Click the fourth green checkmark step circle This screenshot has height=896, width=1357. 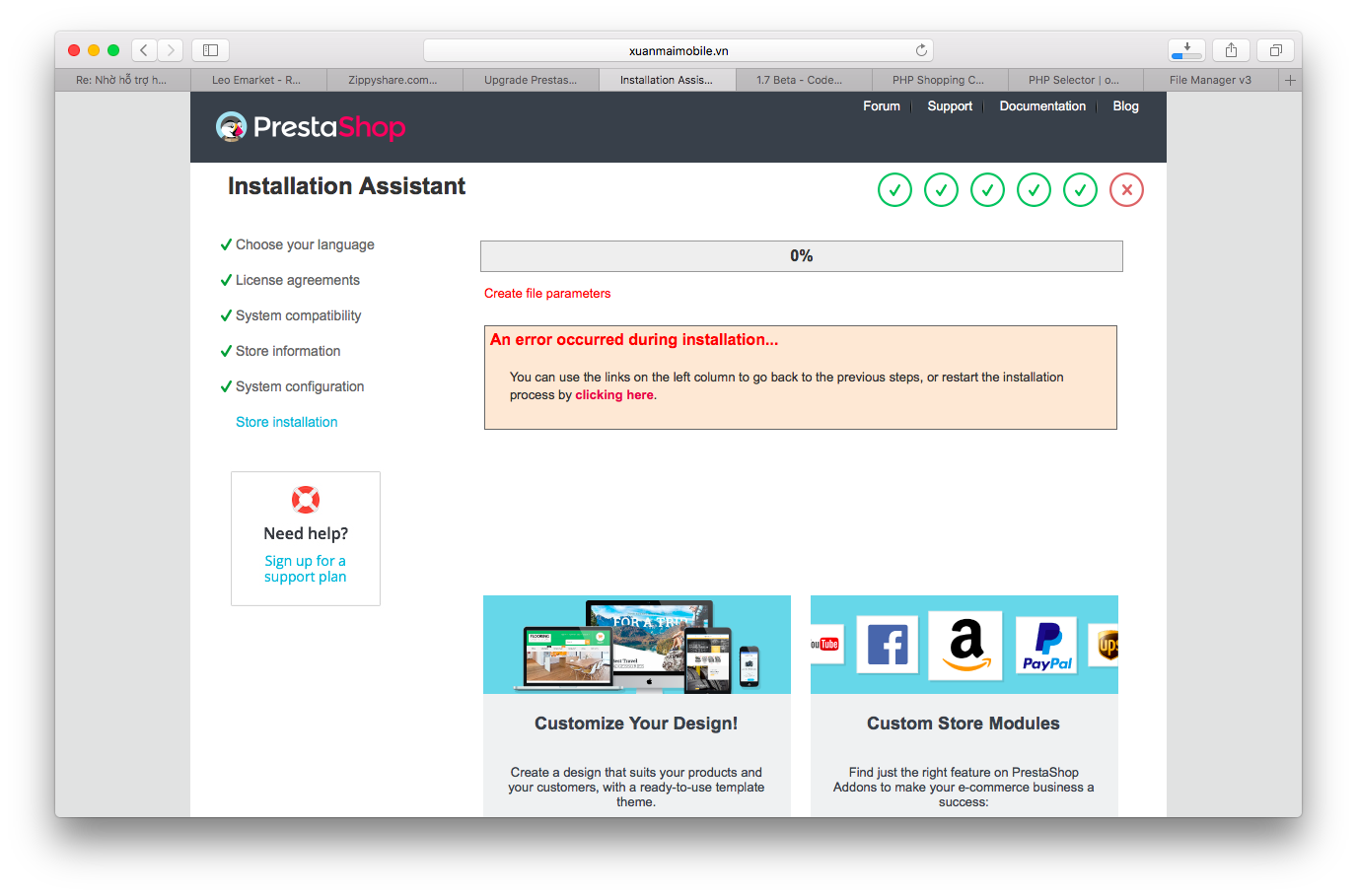1034,190
